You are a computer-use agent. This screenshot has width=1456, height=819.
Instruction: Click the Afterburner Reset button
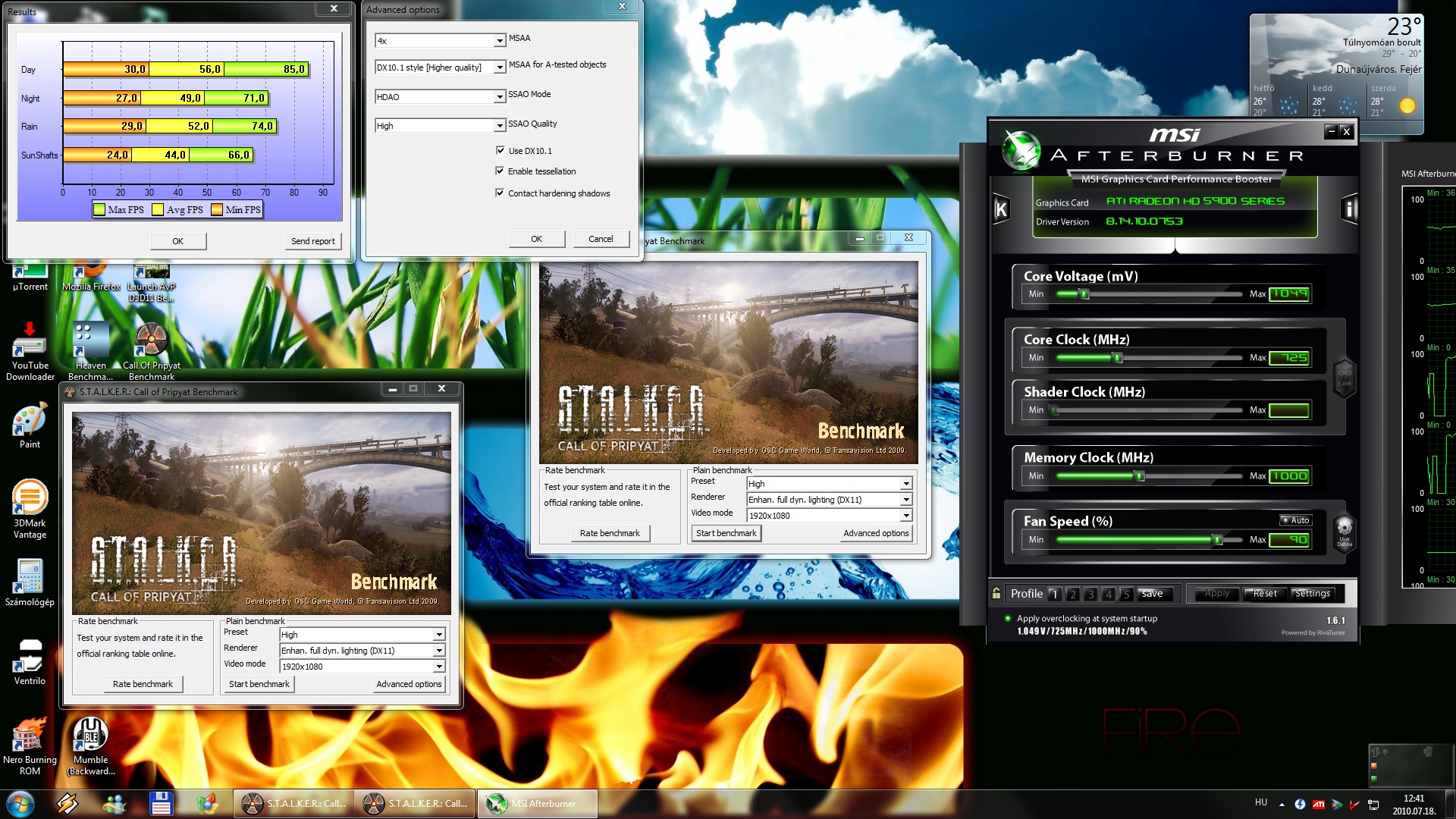1265,594
